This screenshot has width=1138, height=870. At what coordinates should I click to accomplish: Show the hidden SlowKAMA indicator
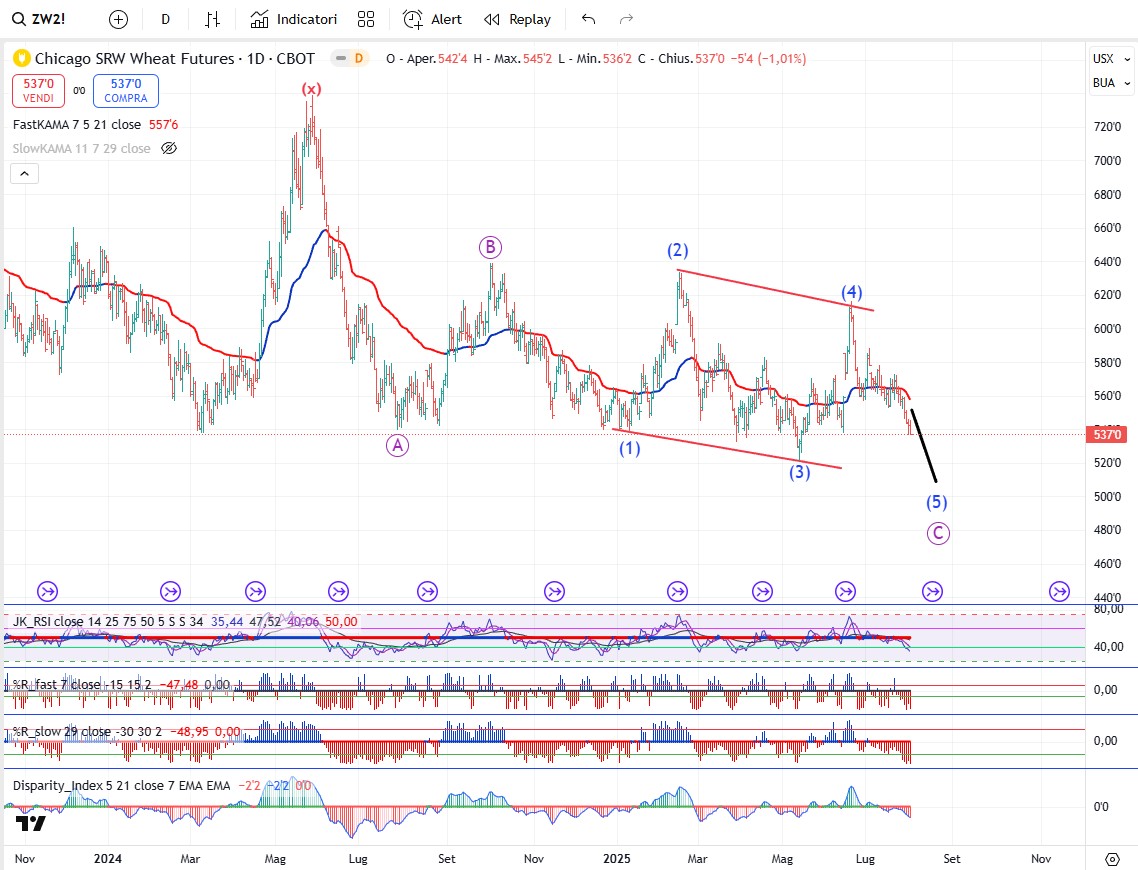[x=169, y=148]
